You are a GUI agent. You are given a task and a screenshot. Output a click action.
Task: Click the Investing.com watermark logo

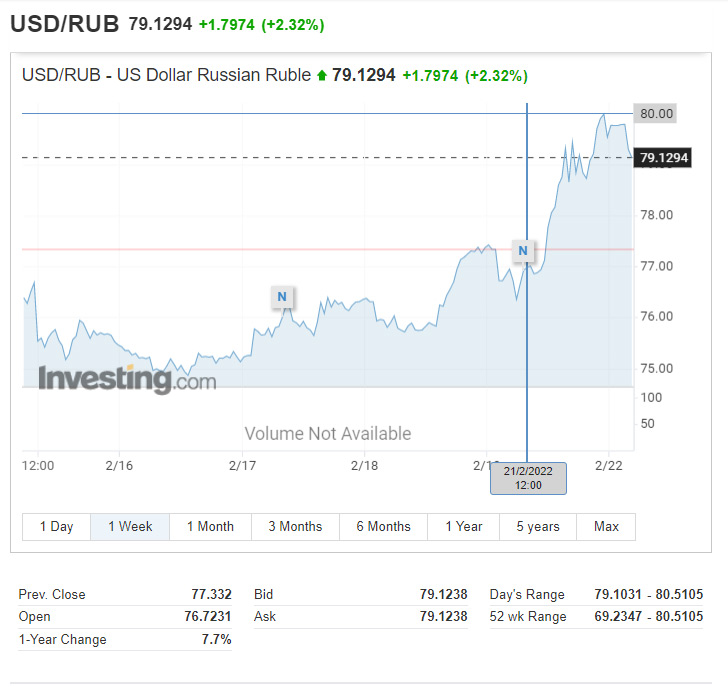tap(127, 379)
